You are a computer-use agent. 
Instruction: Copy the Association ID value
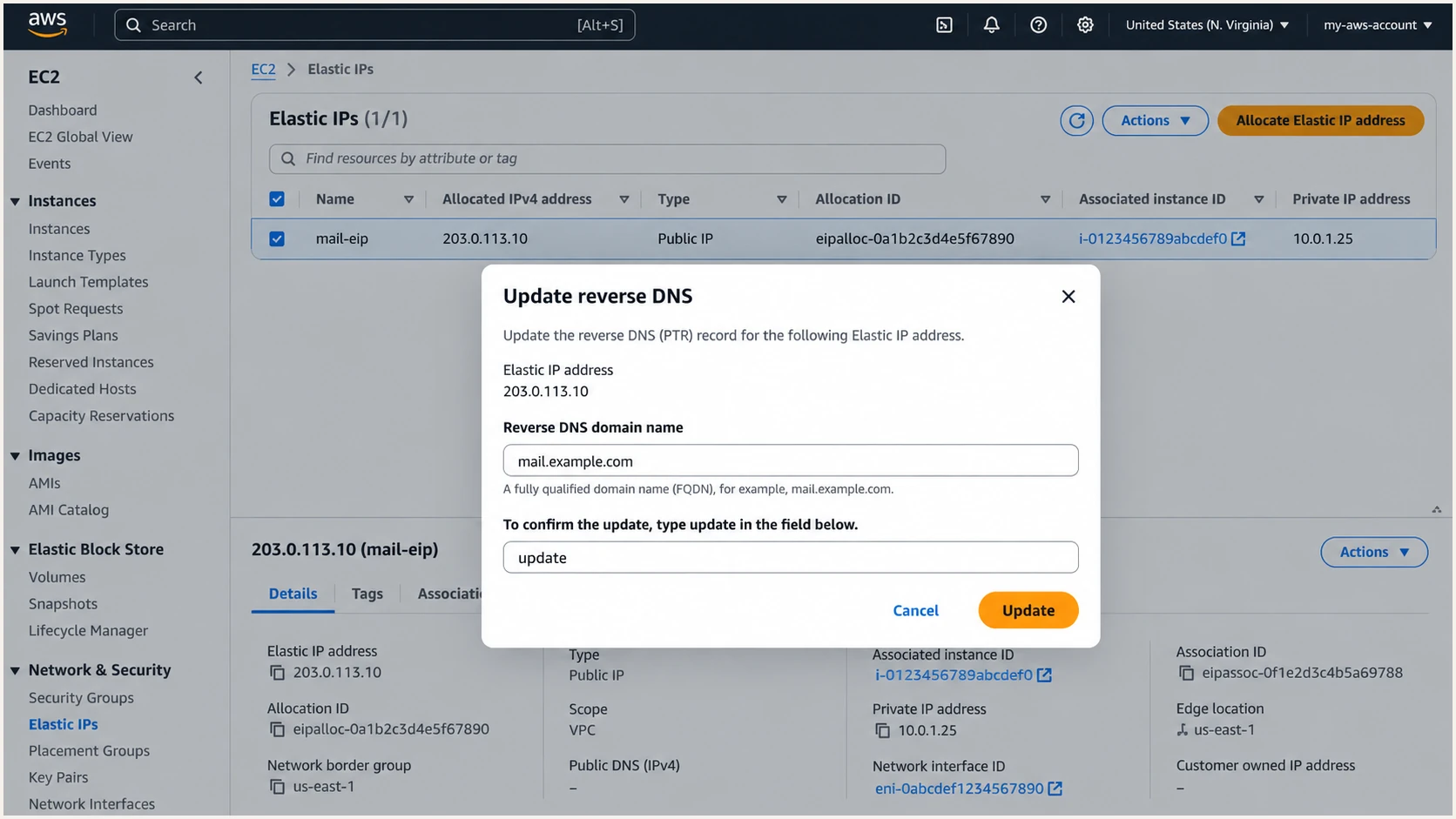[1186, 673]
